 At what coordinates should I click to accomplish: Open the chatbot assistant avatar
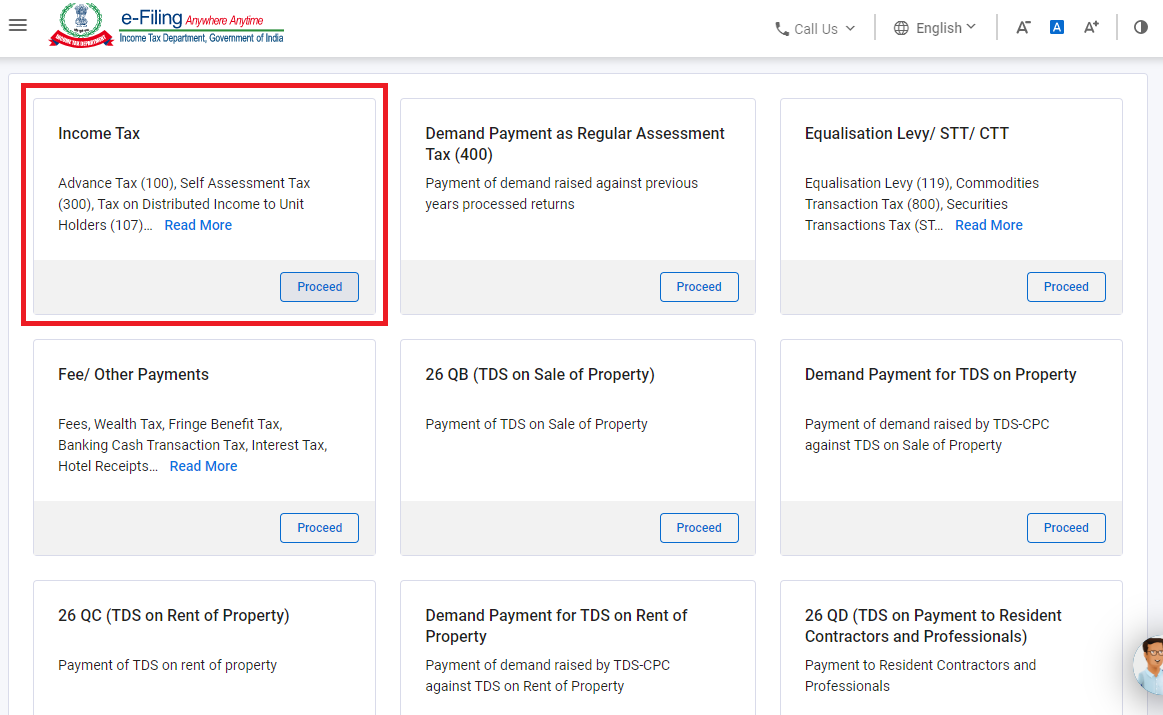click(x=1150, y=665)
